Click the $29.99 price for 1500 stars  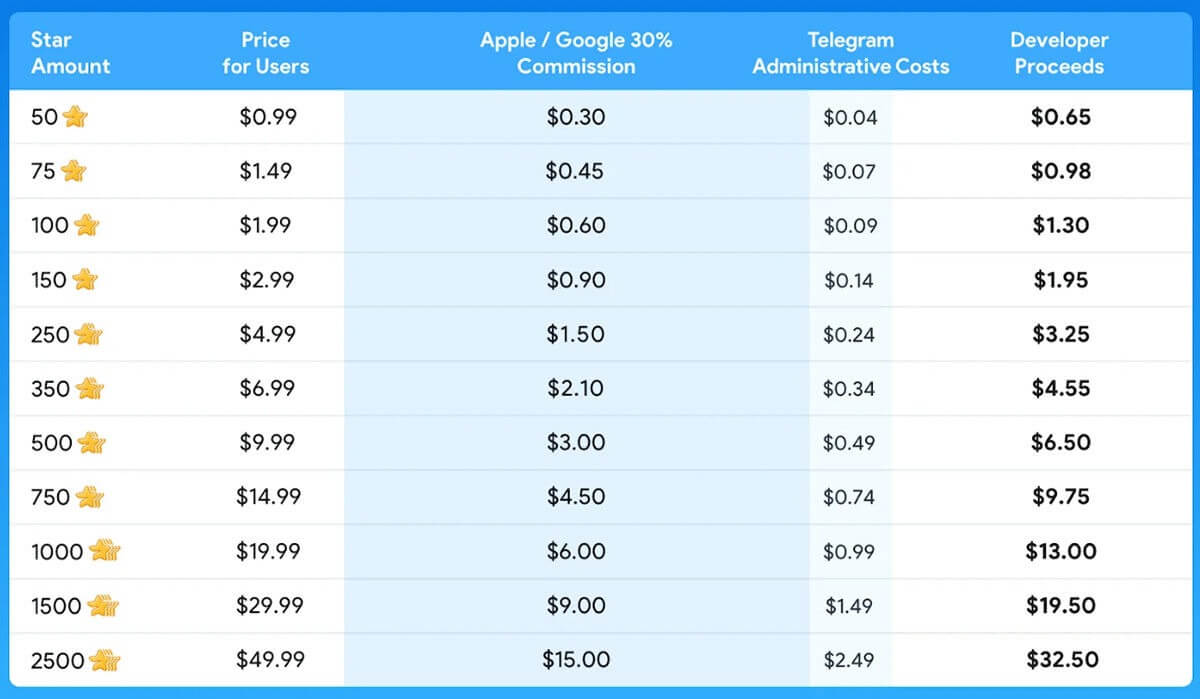click(270, 605)
